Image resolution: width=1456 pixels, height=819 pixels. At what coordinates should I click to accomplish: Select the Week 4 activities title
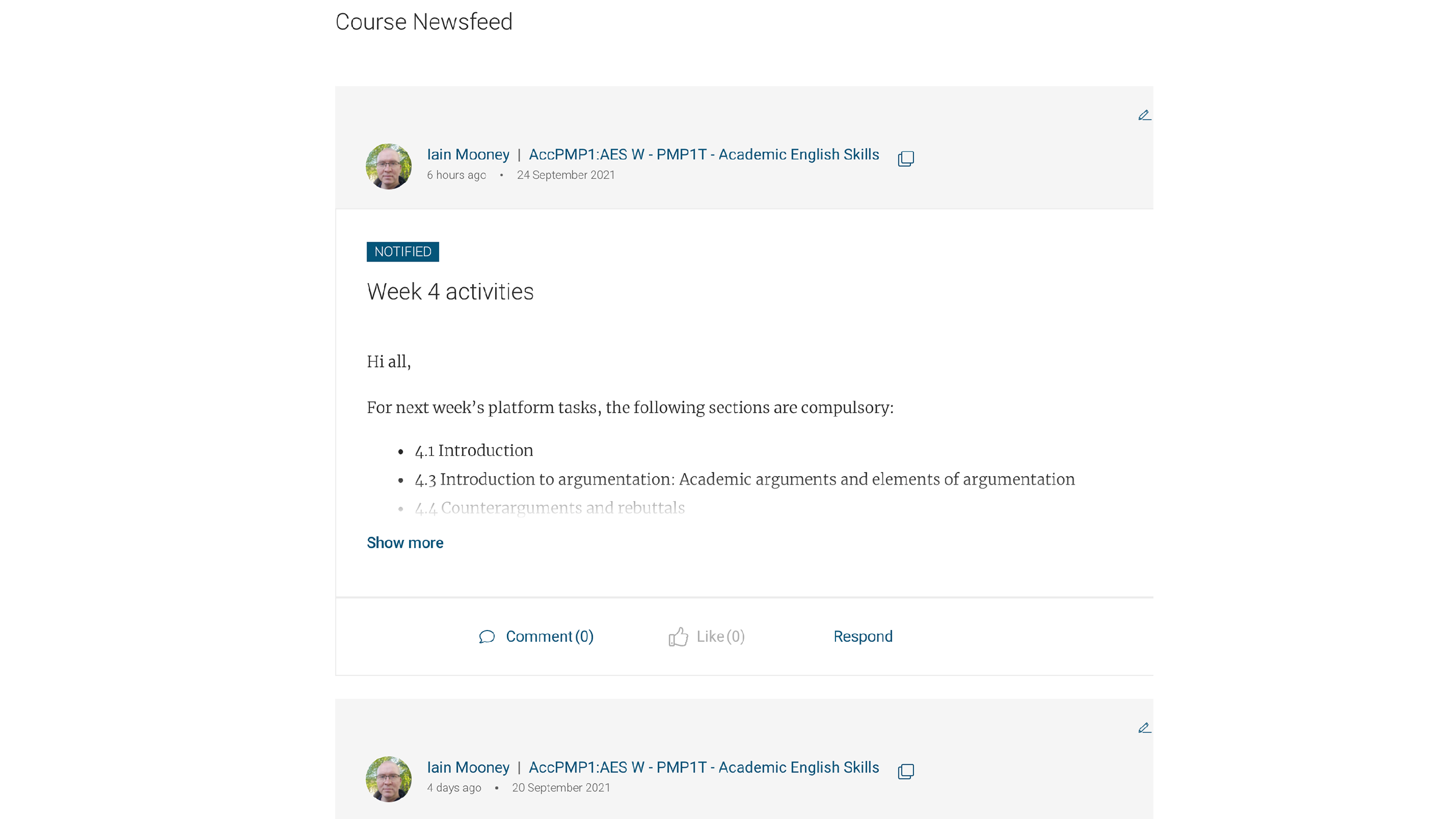(451, 292)
